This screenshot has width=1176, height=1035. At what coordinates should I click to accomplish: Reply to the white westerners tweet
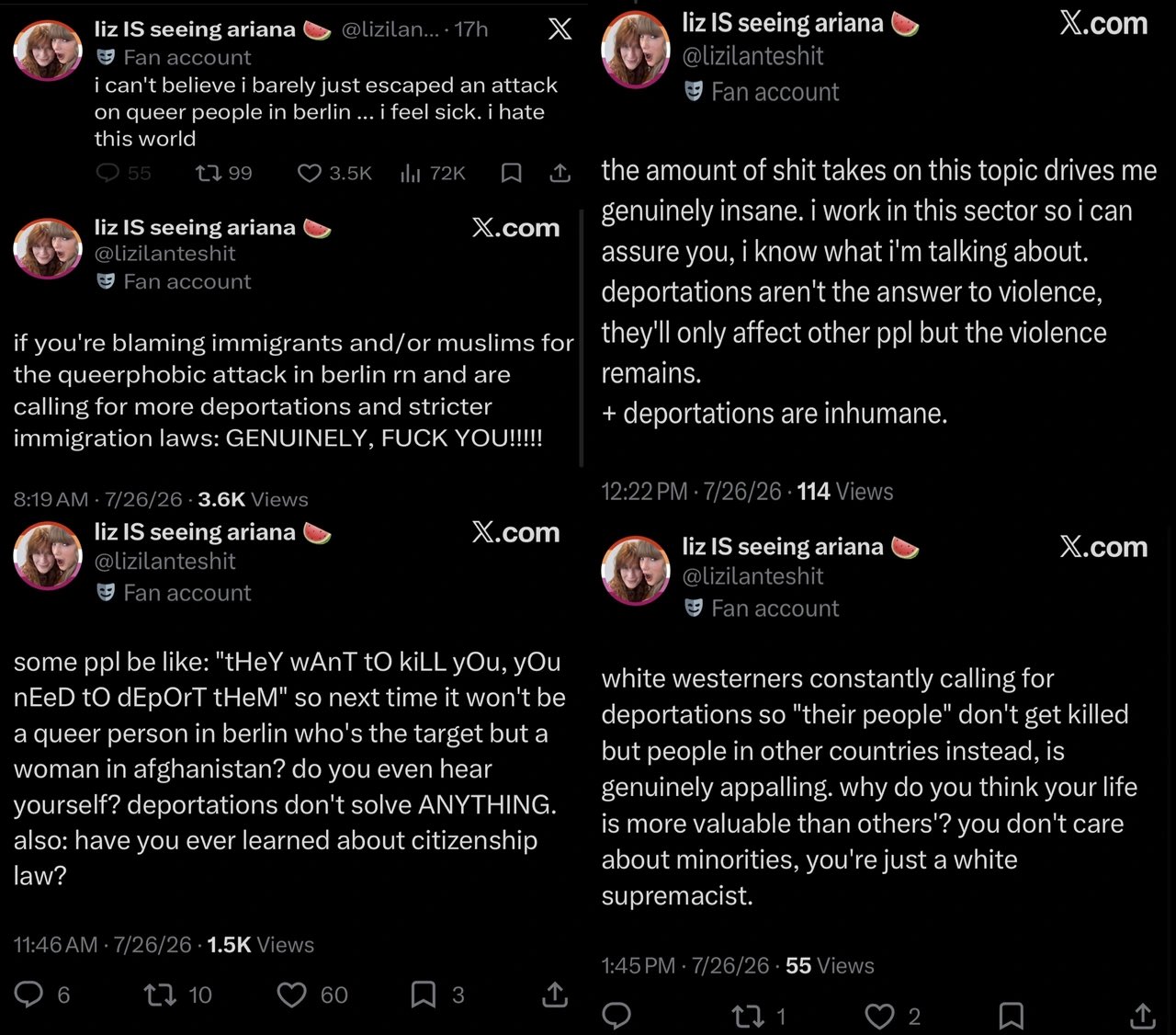(616, 1016)
